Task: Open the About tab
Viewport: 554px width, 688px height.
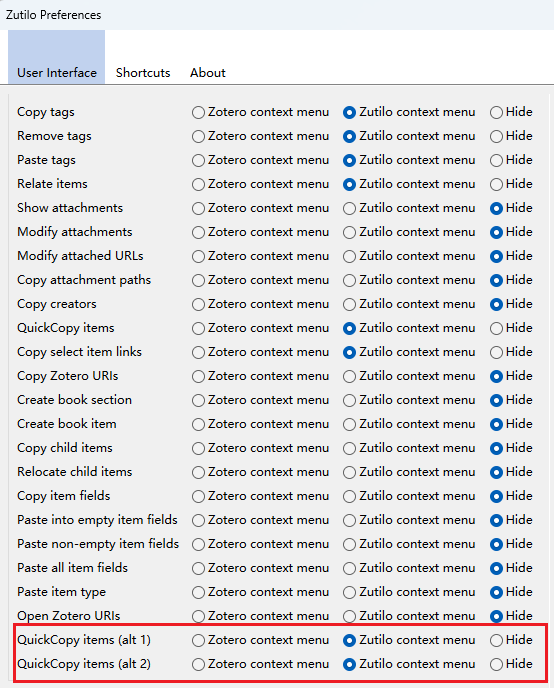Action: (207, 72)
